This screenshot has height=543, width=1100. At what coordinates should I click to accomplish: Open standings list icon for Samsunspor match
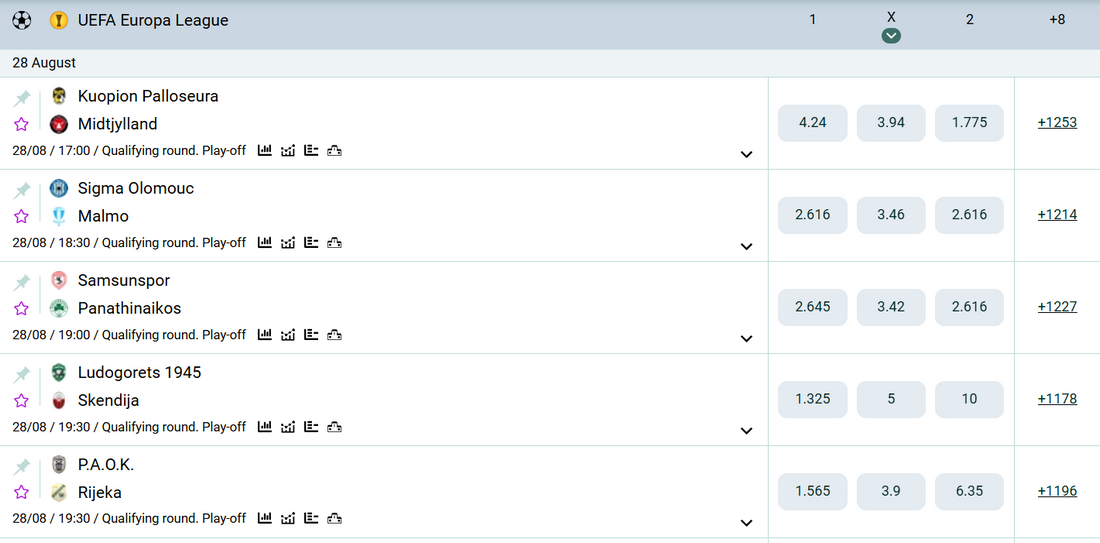(311, 335)
